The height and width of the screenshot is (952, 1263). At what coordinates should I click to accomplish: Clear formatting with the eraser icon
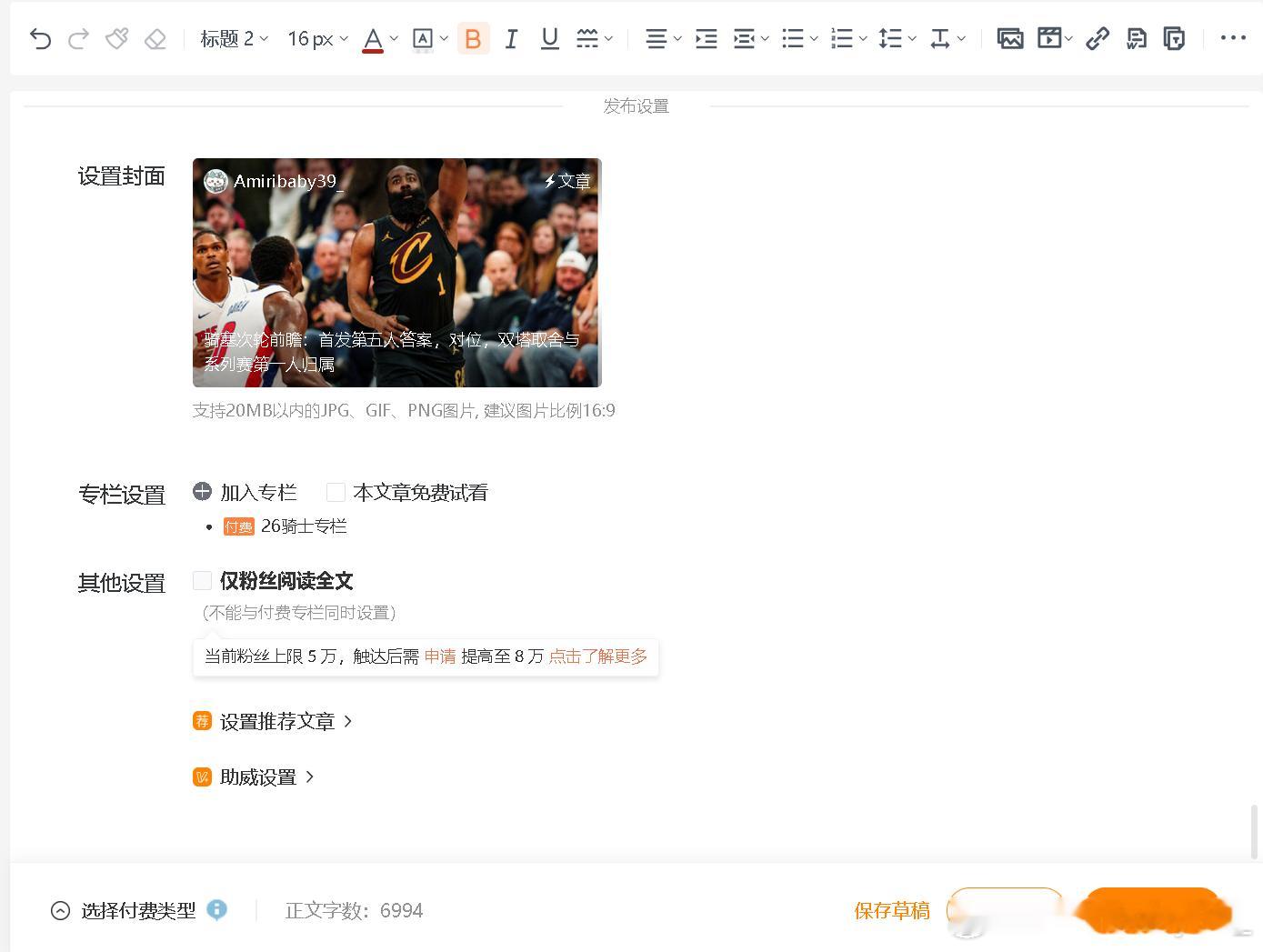tap(155, 38)
